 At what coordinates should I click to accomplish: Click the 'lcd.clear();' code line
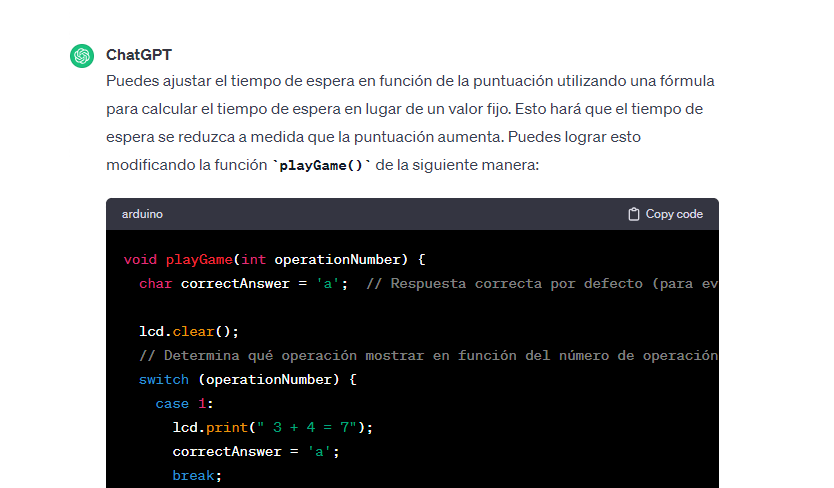coord(189,332)
